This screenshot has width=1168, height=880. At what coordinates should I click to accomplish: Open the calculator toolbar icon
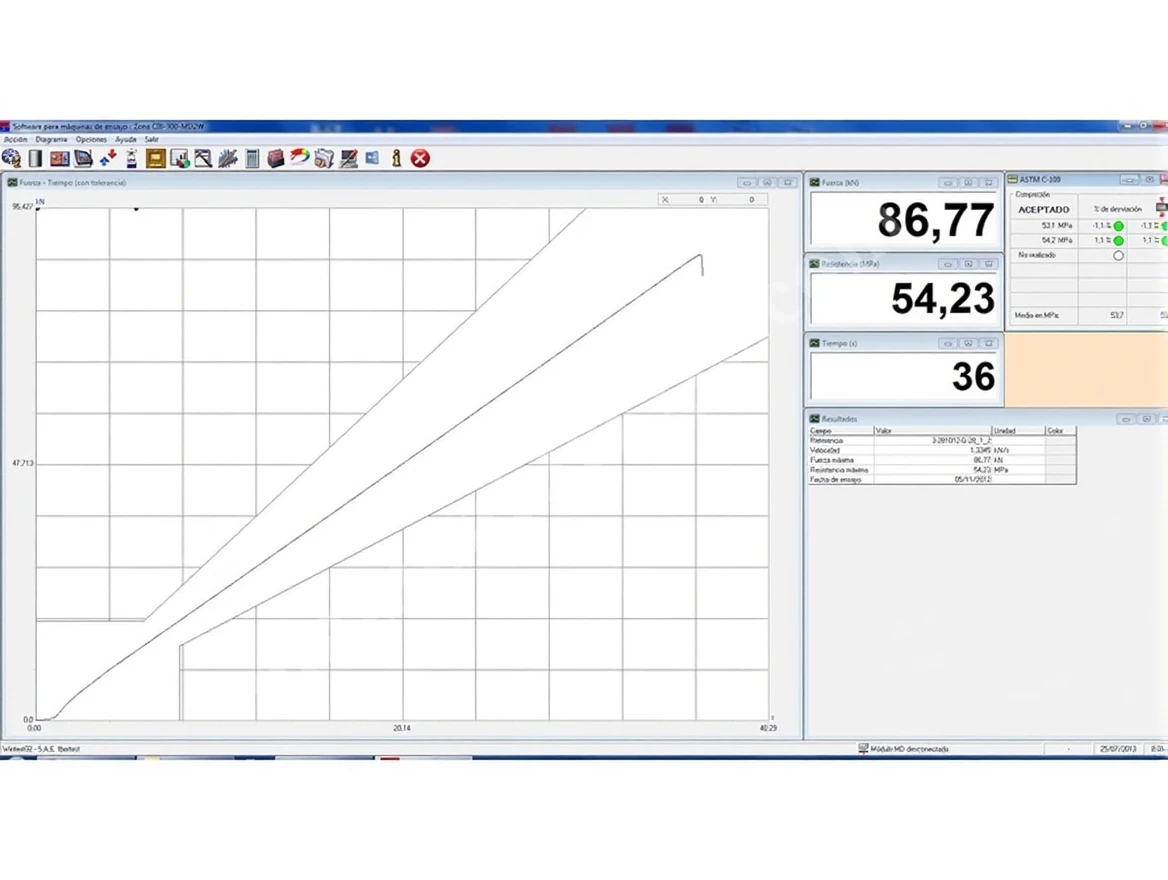pos(252,158)
